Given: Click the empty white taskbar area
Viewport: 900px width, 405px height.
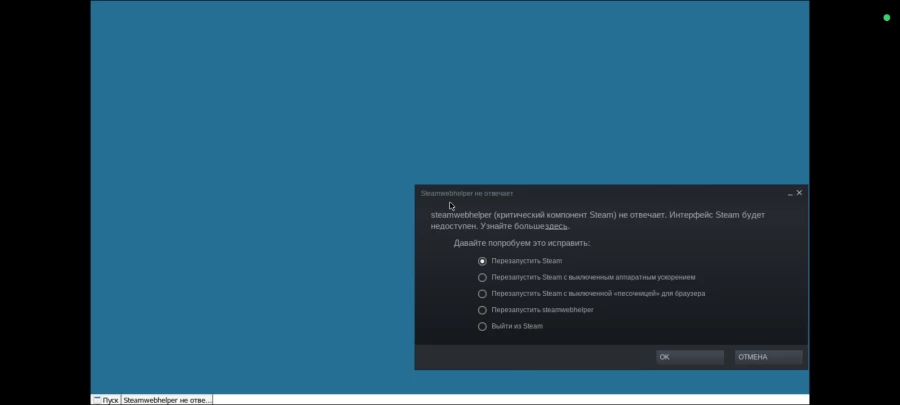Looking at the screenshot, I should tap(500, 399).
